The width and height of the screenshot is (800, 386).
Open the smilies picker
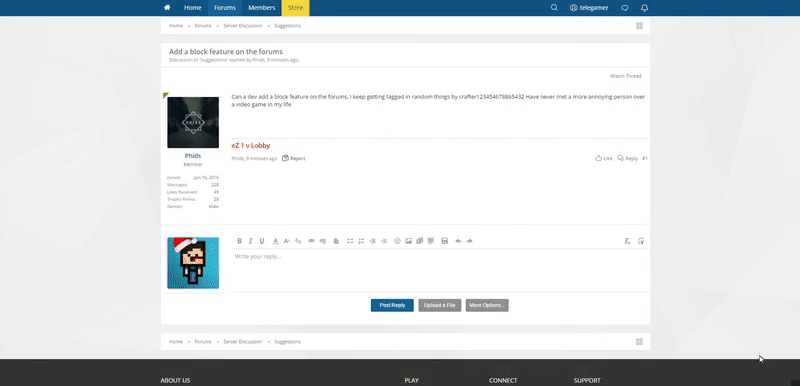tap(397, 241)
